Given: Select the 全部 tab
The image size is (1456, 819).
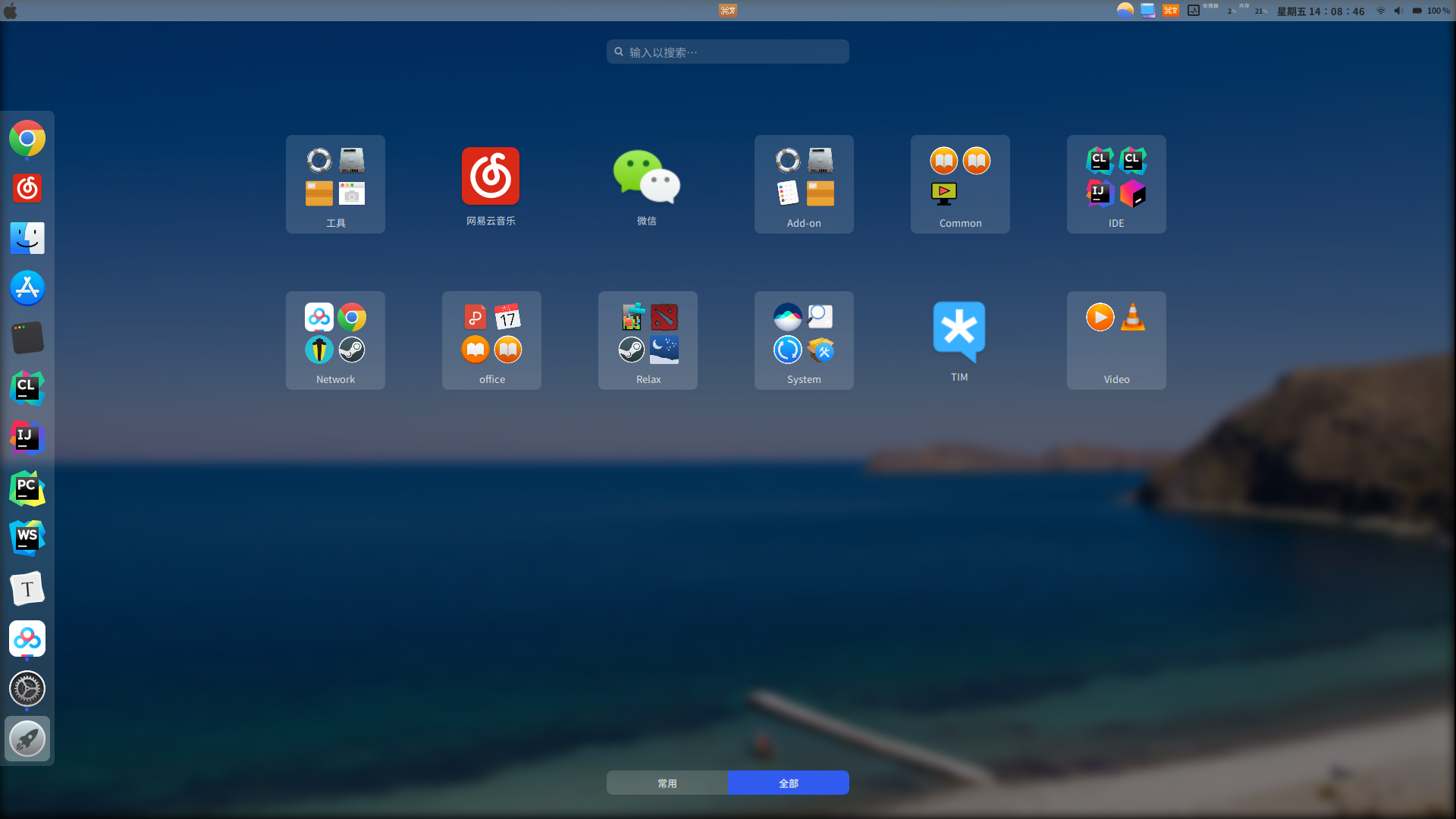Looking at the screenshot, I should click(x=789, y=783).
